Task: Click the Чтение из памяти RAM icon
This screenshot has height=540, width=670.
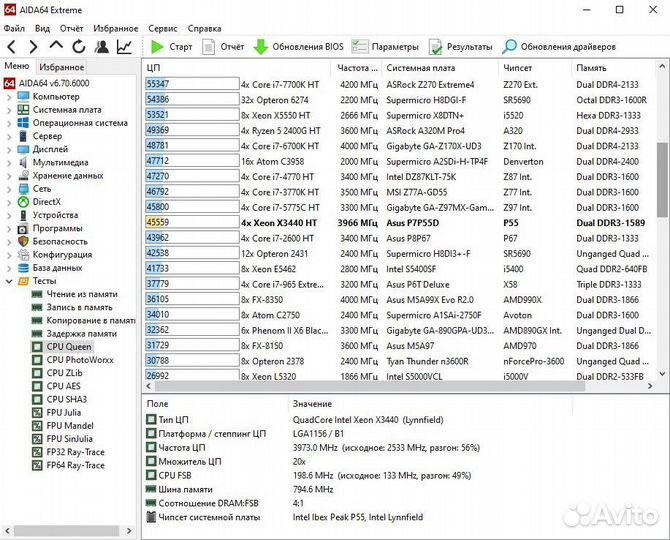Action: tap(37, 294)
